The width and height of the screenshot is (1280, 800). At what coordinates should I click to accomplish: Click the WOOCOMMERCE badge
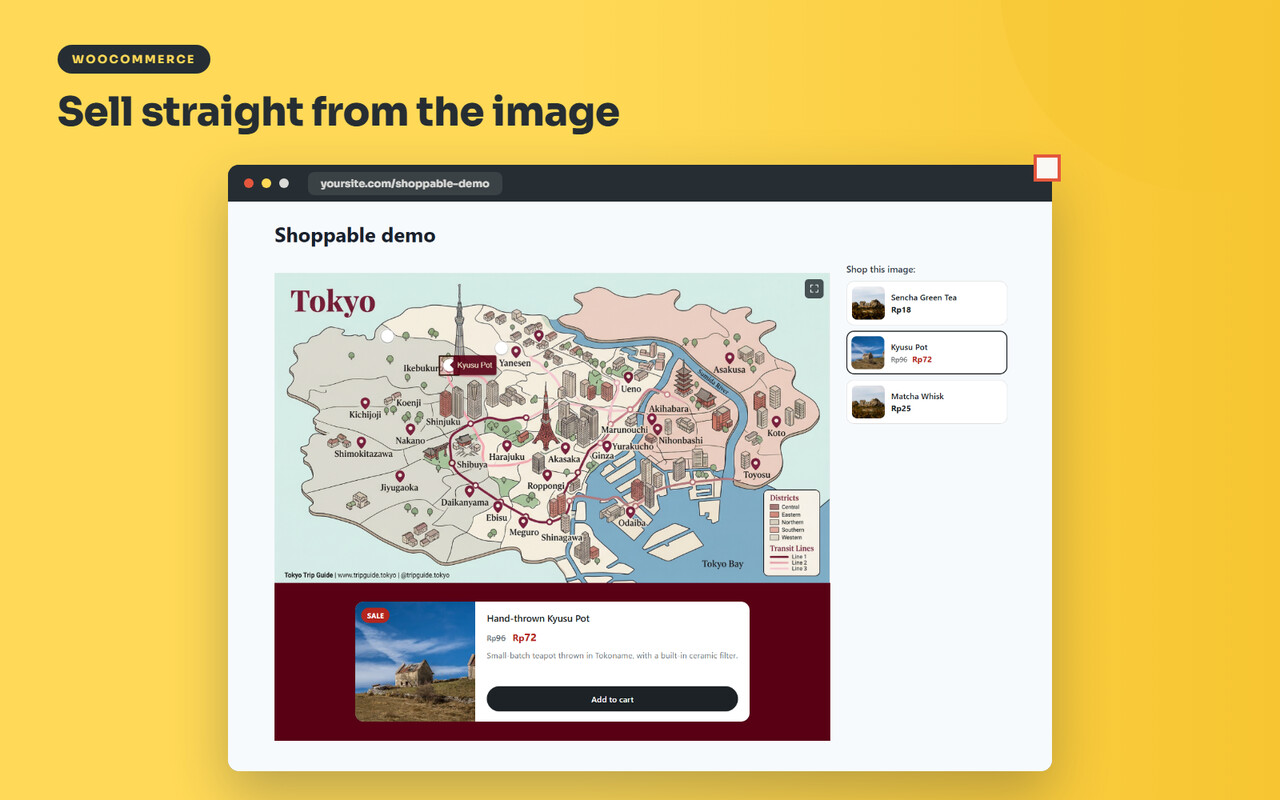point(134,59)
